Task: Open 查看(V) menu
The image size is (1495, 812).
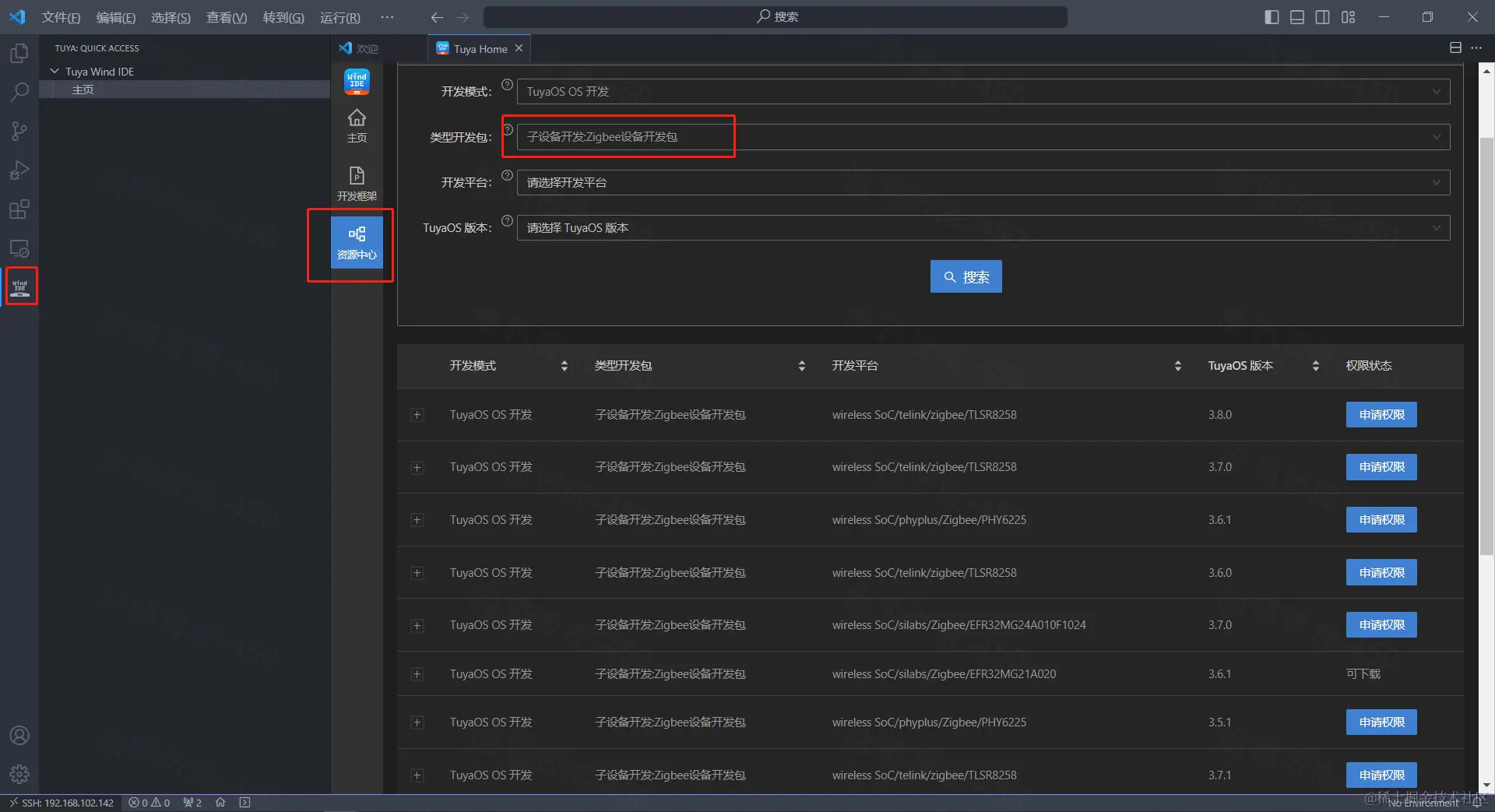Action: (227, 17)
